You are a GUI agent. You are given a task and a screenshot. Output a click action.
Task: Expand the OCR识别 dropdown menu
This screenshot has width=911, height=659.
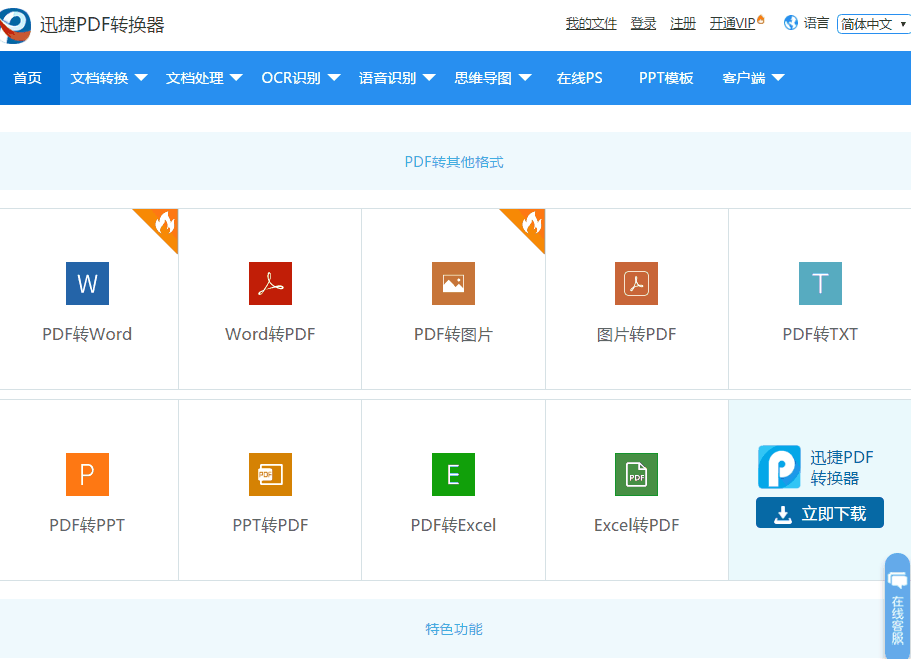tap(301, 78)
